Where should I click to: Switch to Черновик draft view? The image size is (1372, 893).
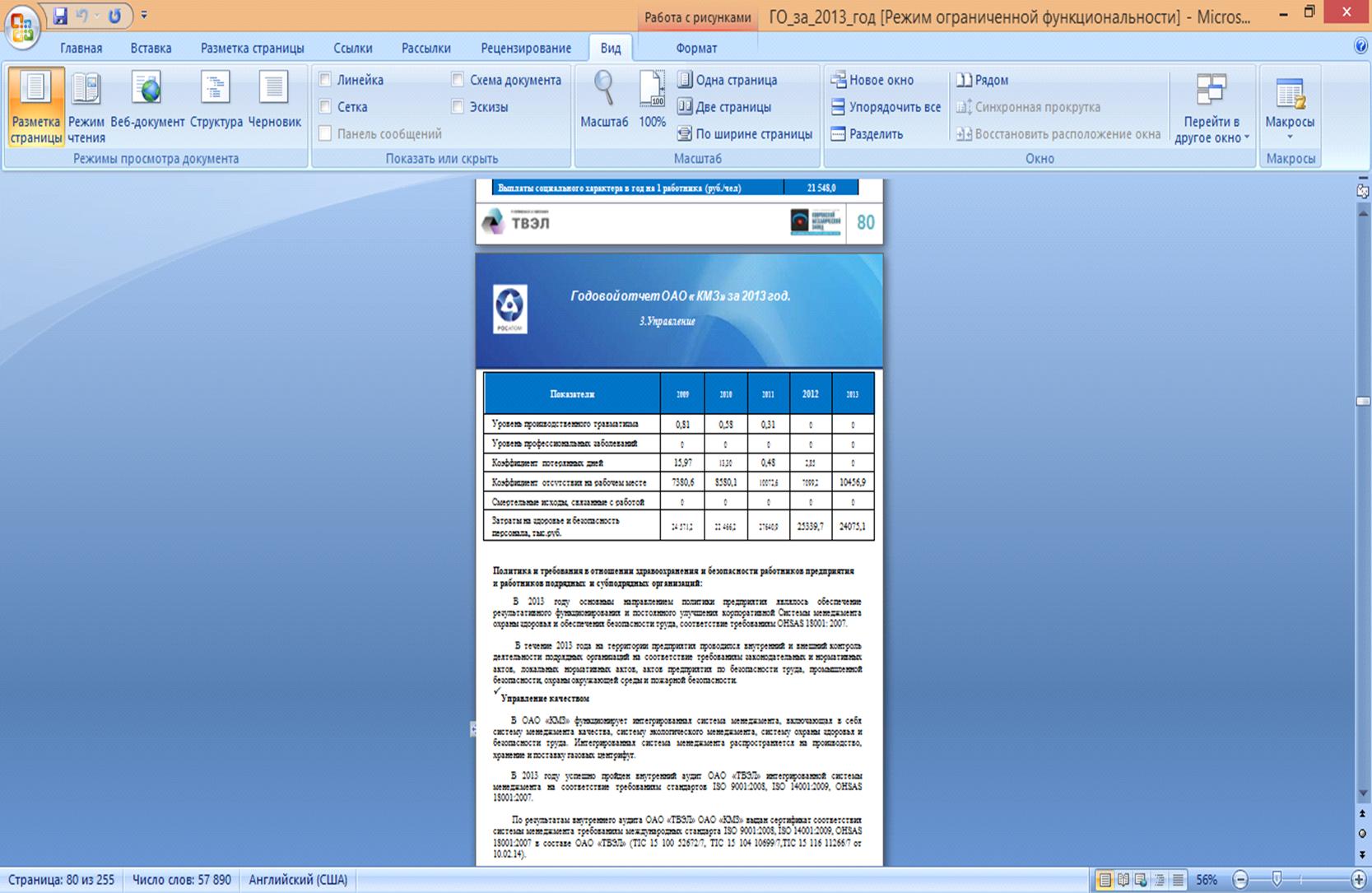(275, 100)
